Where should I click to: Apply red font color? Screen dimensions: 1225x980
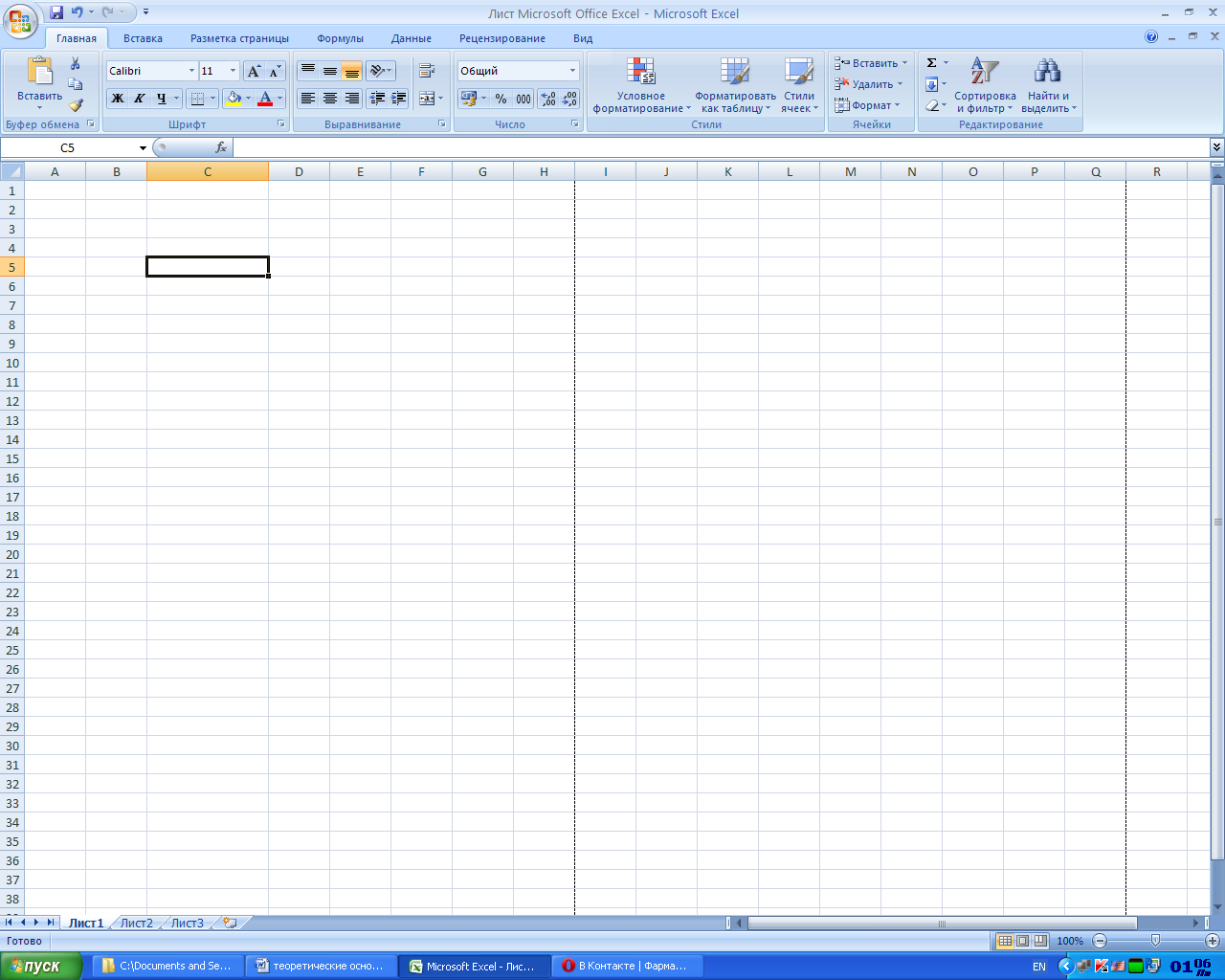coord(265,99)
